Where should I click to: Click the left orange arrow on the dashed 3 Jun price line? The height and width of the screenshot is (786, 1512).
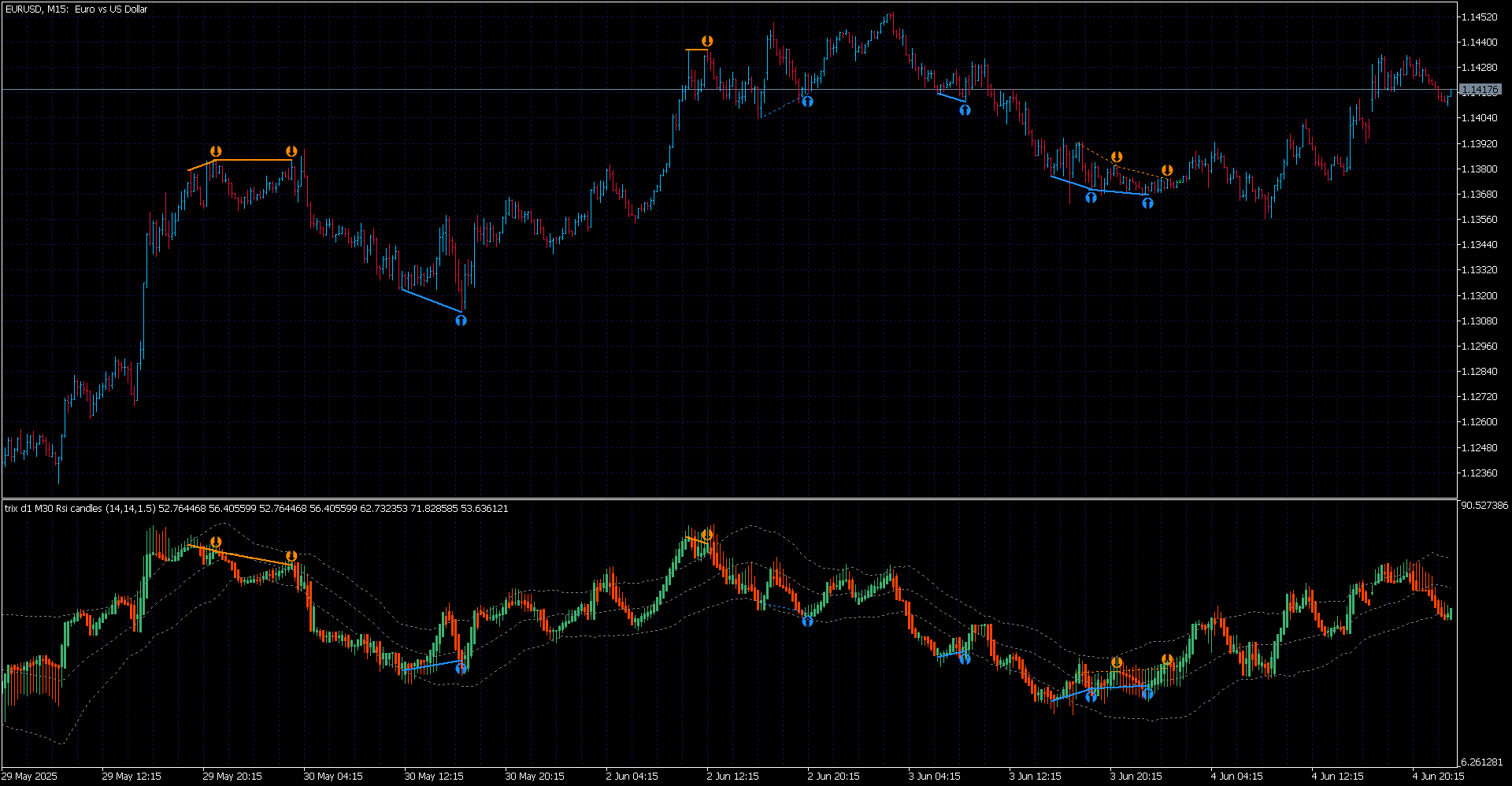click(1117, 158)
